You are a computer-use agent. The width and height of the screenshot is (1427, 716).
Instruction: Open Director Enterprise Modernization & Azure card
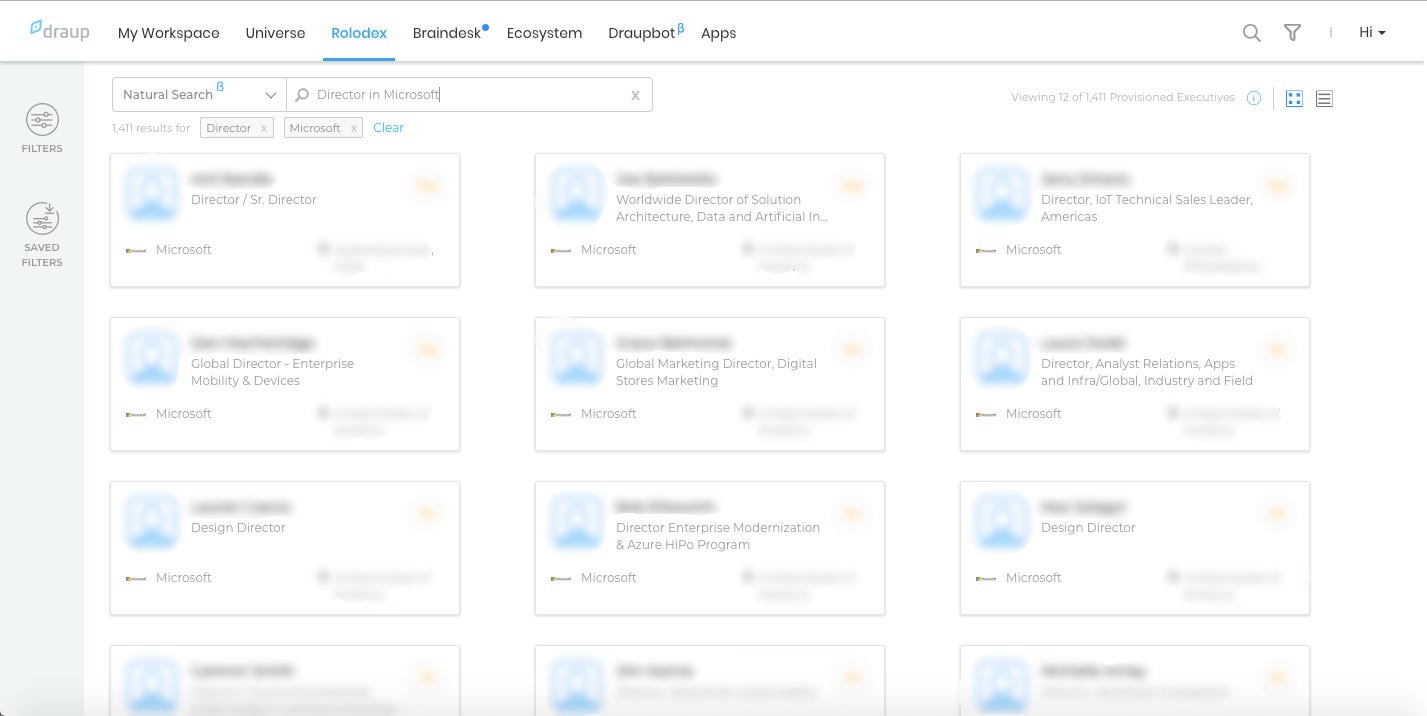pyautogui.click(x=710, y=548)
